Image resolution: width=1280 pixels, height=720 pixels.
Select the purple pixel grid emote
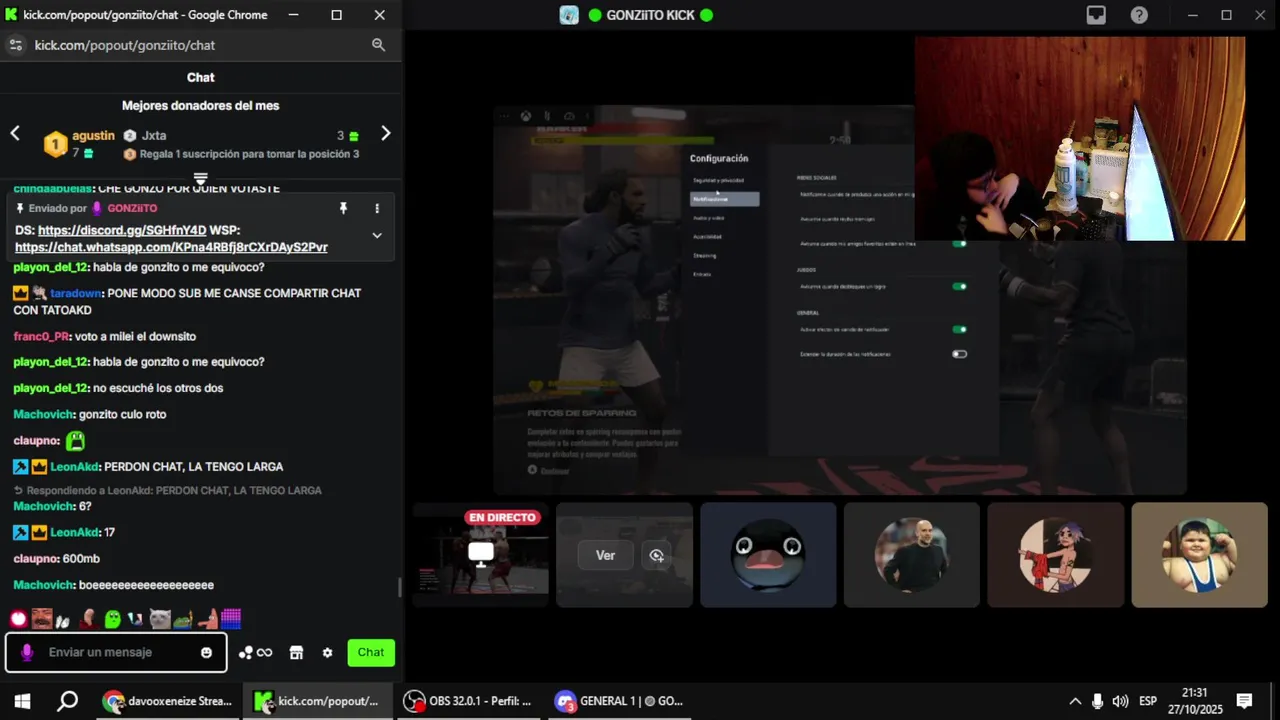coord(231,619)
